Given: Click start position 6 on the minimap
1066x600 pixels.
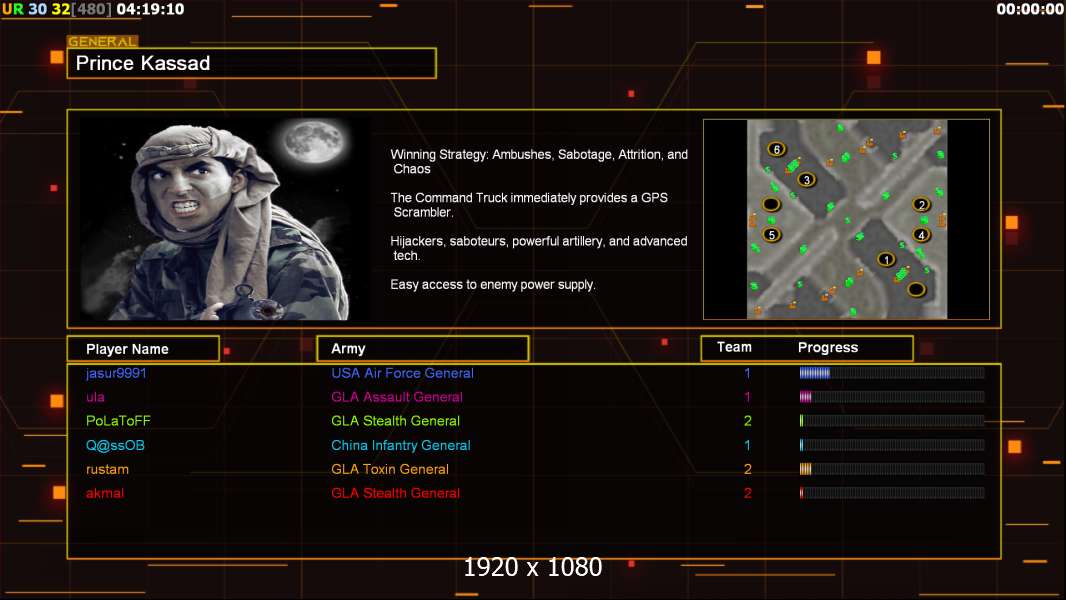Looking at the screenshot, I should pyautogui.click(x=776, y=149).
